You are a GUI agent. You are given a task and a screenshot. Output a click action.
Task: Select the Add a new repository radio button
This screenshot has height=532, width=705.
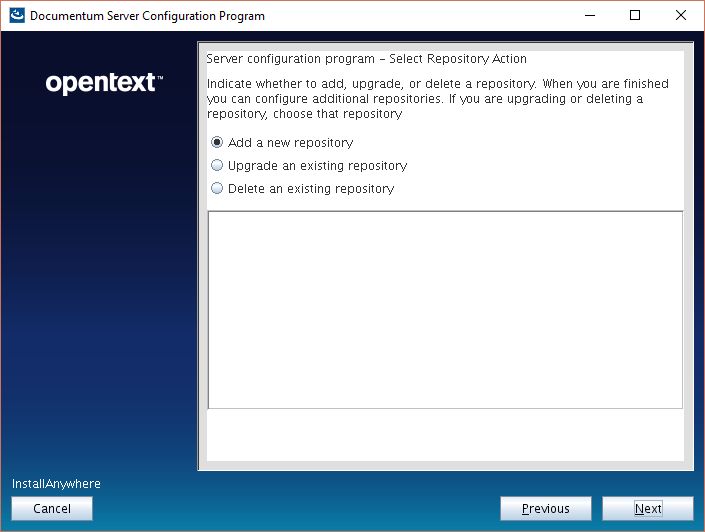[x=217, y=143]
